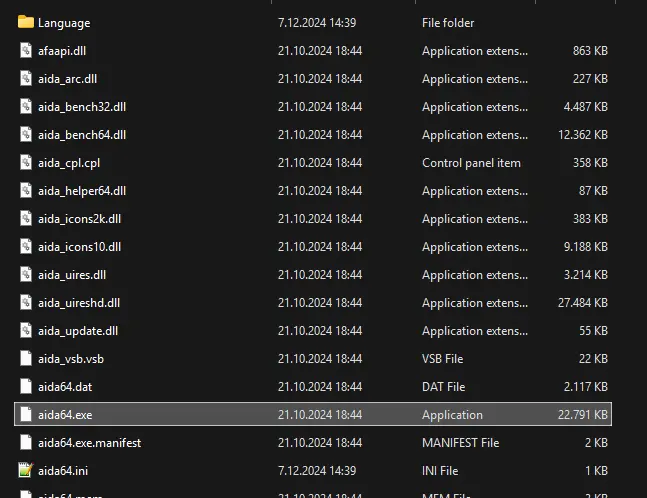Click the aida_vsb.vsb file icon
The width and height of the screenshot is (647, 498).
tap(26, 358)
